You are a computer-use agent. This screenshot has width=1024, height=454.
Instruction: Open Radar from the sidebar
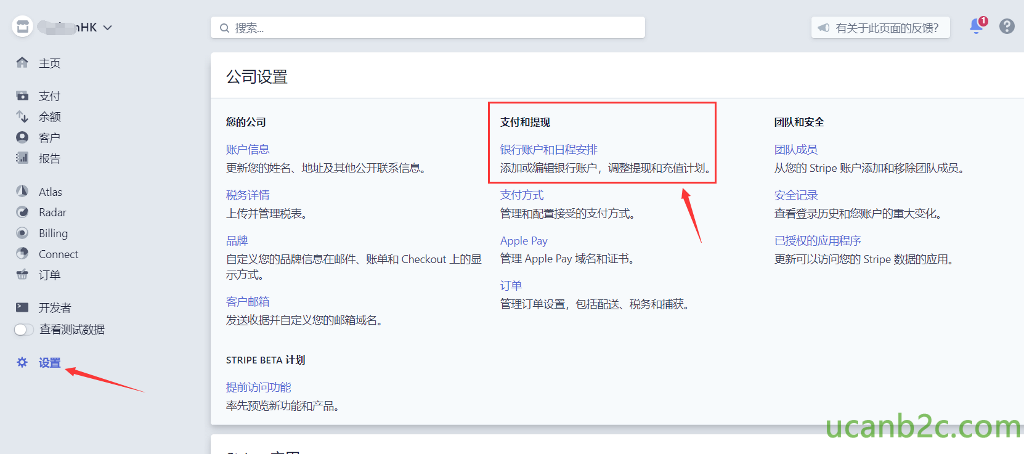[52, 212]
